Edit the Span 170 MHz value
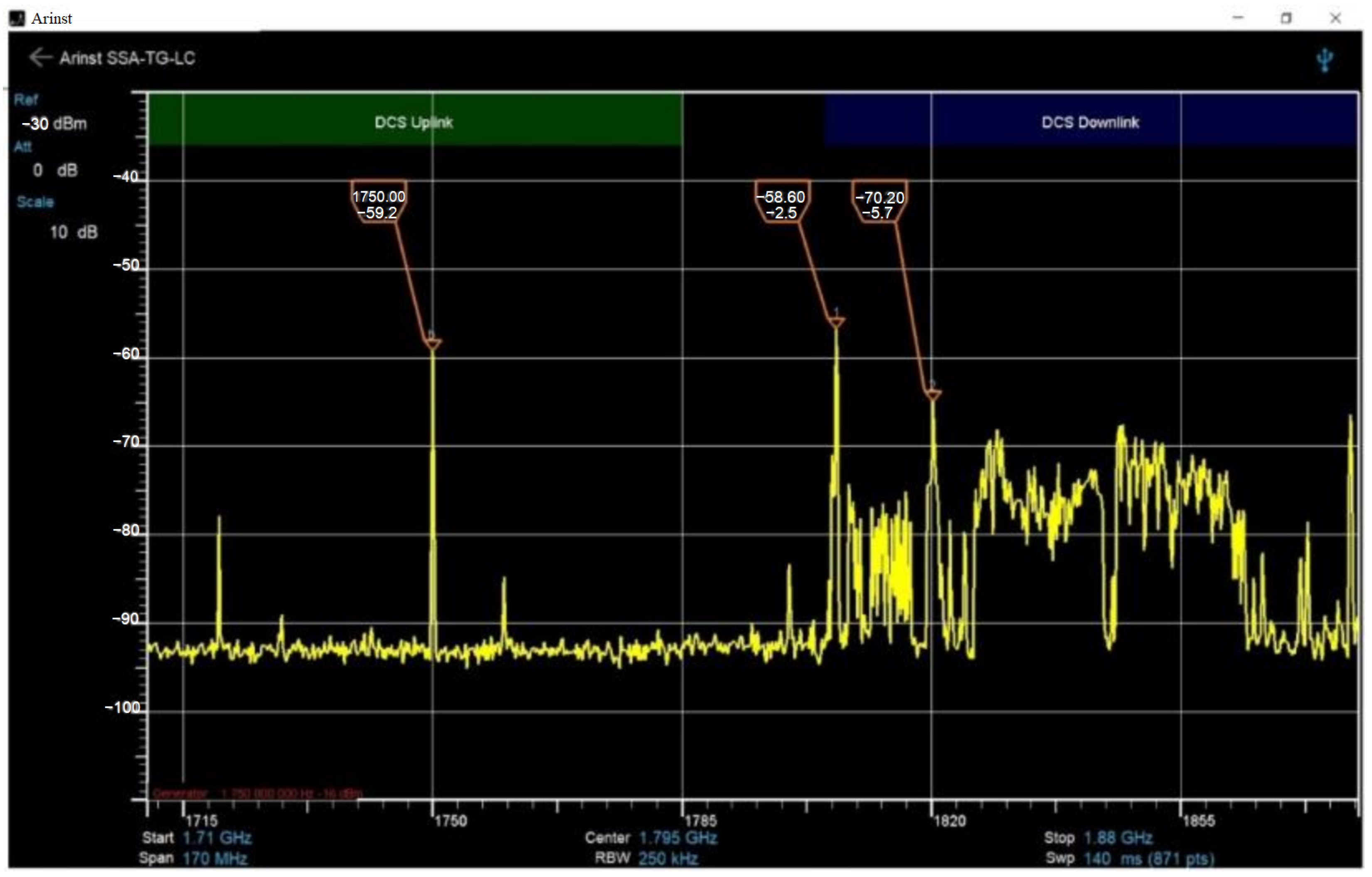Screen dimensions: 1372x877 (x=215, y=858)
